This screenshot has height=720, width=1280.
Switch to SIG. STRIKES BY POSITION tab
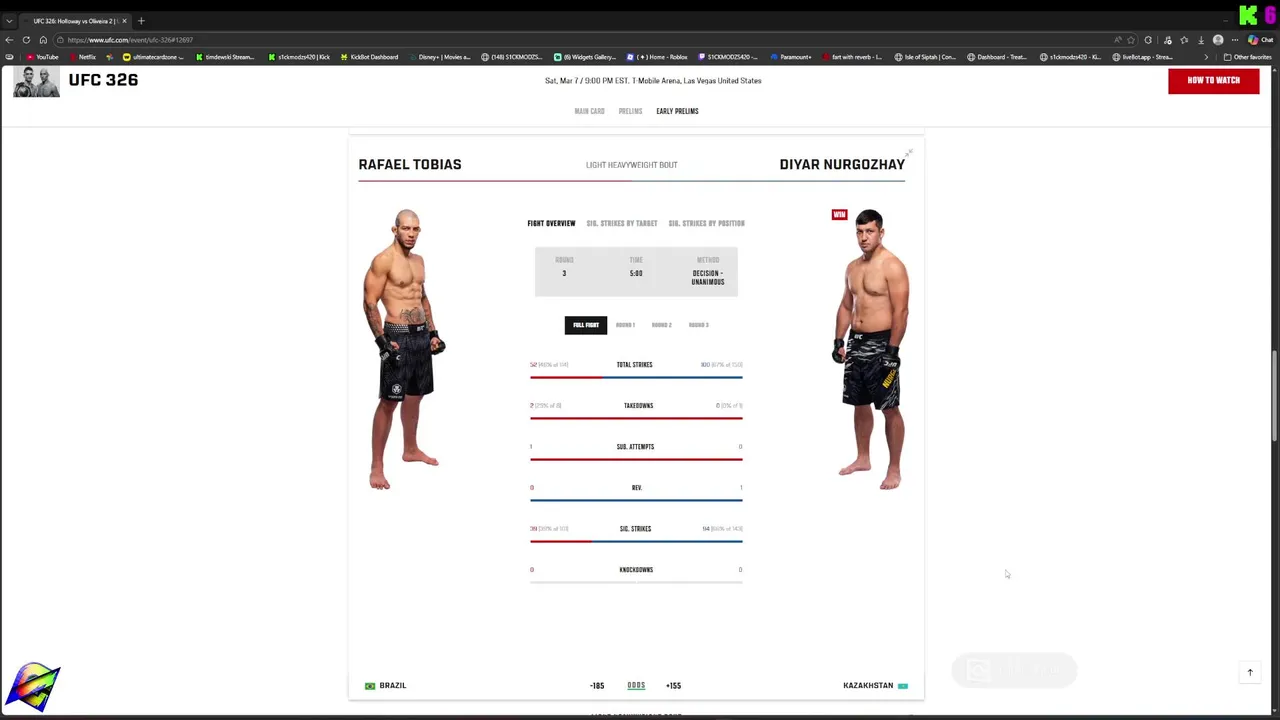706,224
